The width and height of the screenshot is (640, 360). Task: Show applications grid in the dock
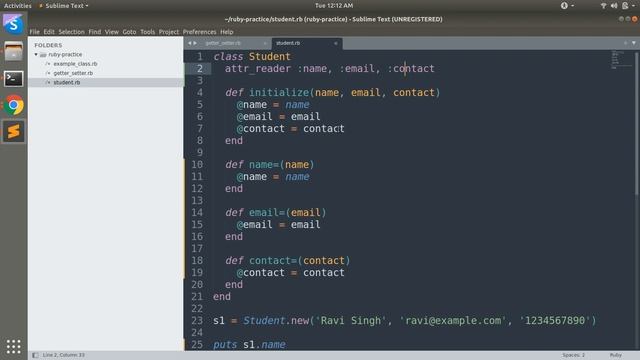(x=13, y=346)
